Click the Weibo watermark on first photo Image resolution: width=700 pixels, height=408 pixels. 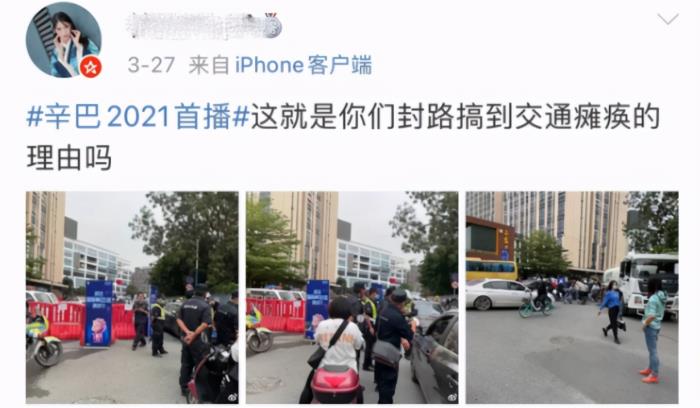232,396
